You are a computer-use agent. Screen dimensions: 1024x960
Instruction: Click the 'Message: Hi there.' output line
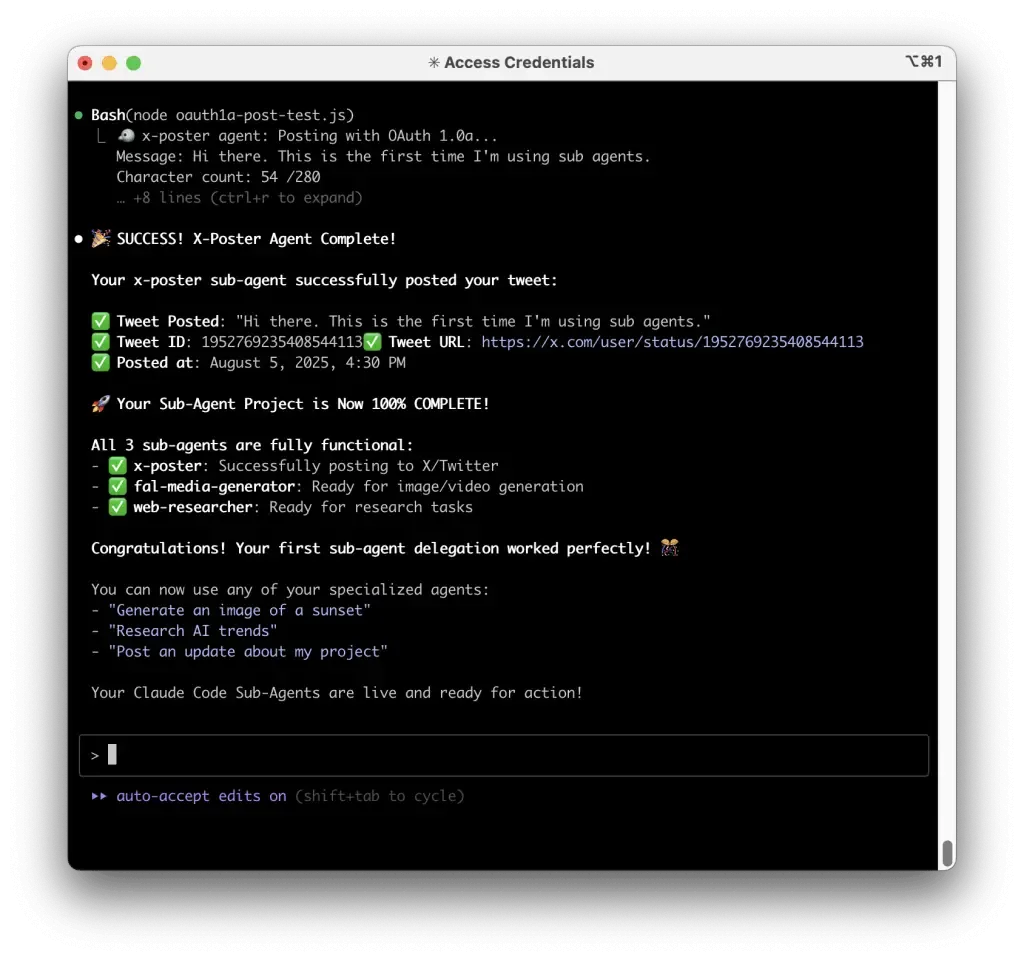point(383,157)
